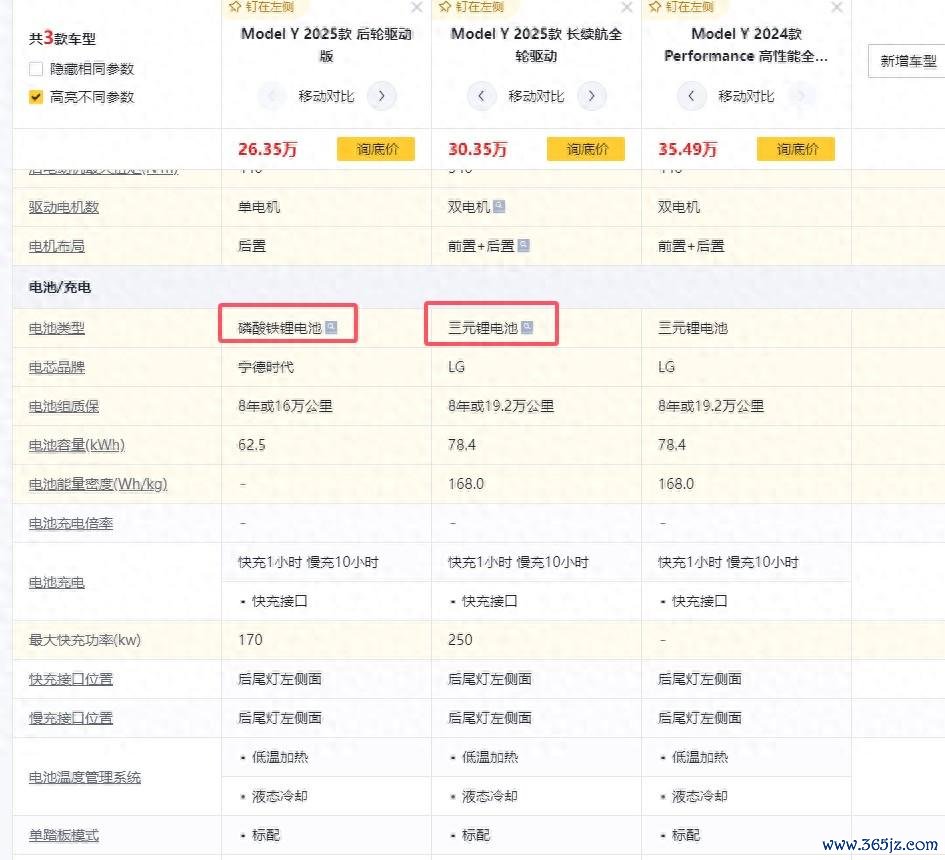The width and height of the screenshot is (945, 860).
Task: Click the 30.35万 price
Action: tap(477, 149)
